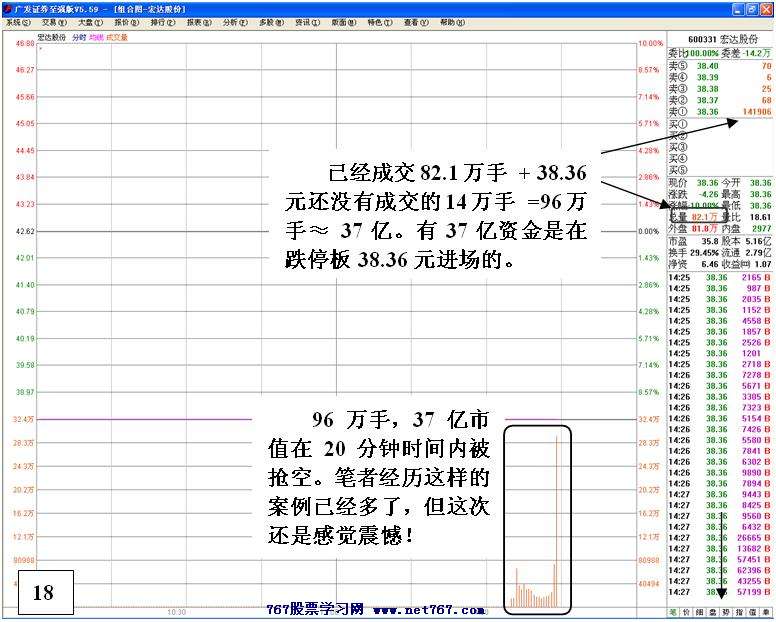776x622 pixels.
Task: Select the tick row with volume 7278
Action: [x=720, y=375]
